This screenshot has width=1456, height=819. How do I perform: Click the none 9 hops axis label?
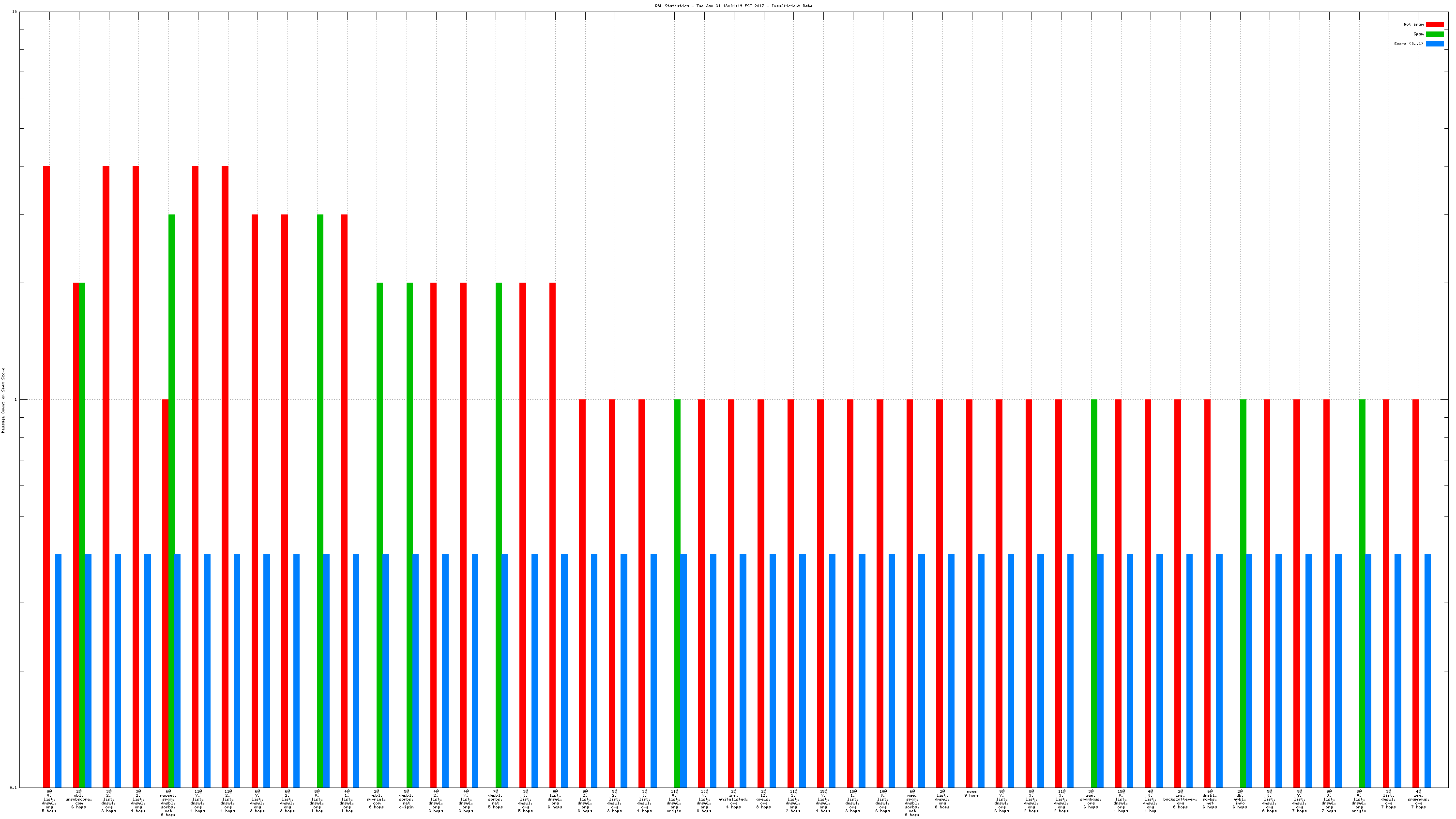(x=971, y=793)
